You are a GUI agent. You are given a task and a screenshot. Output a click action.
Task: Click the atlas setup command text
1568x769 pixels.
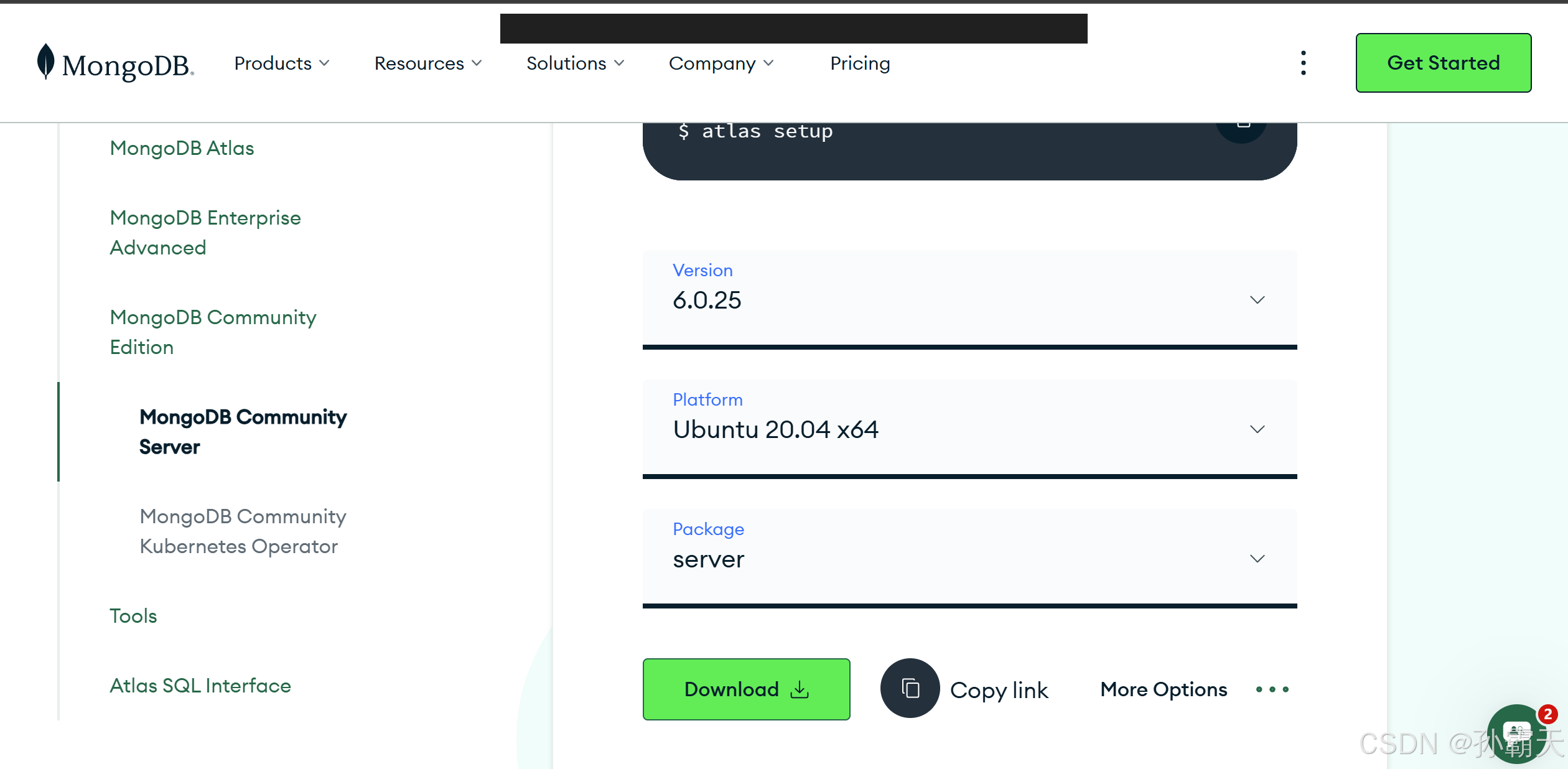click(755, 131)
